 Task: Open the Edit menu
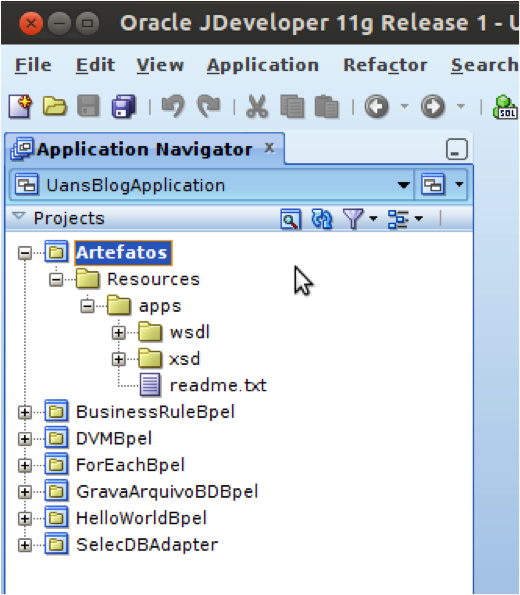coord(95,65)
